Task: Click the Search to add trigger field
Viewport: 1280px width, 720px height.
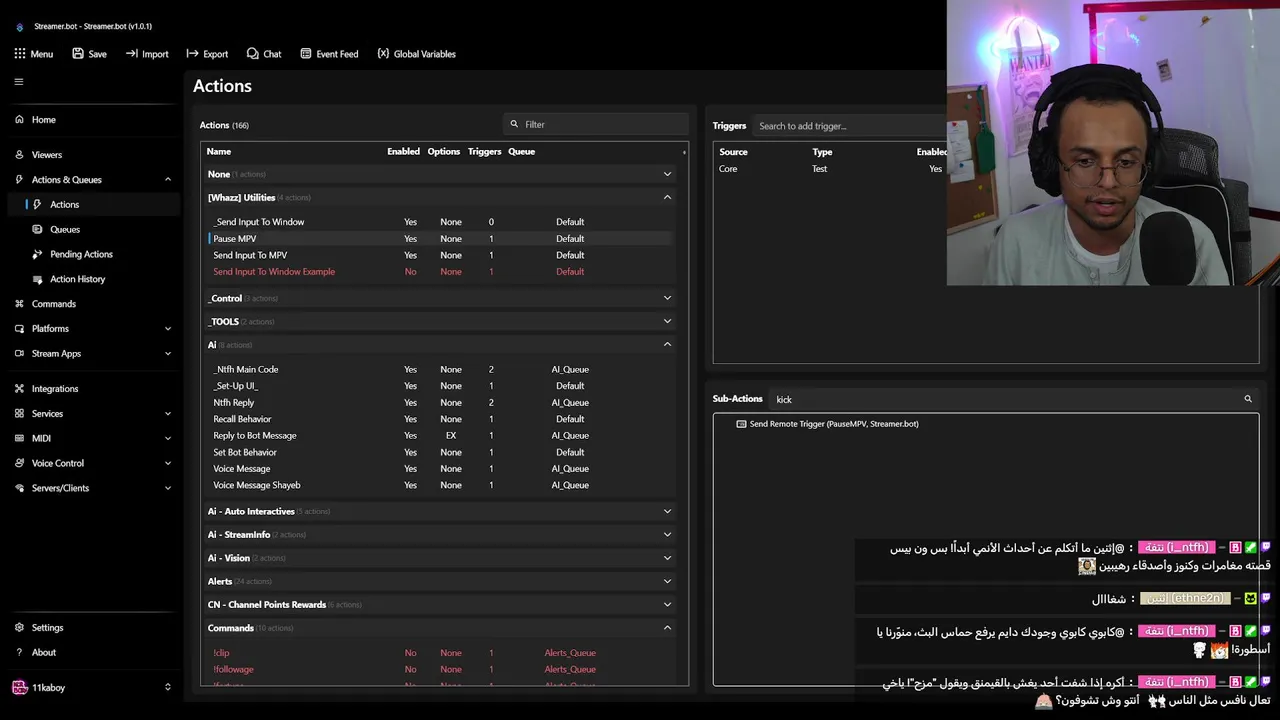Action: click(850, 126)
